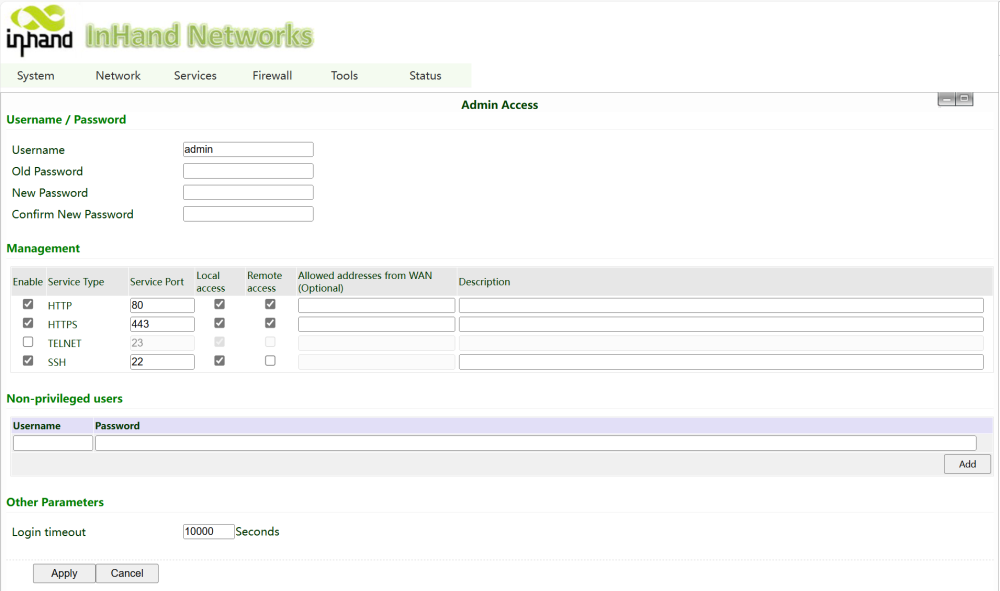Disable the HTTP service Enable checkbox
The image size is (1000, 591).
point(28,304)
